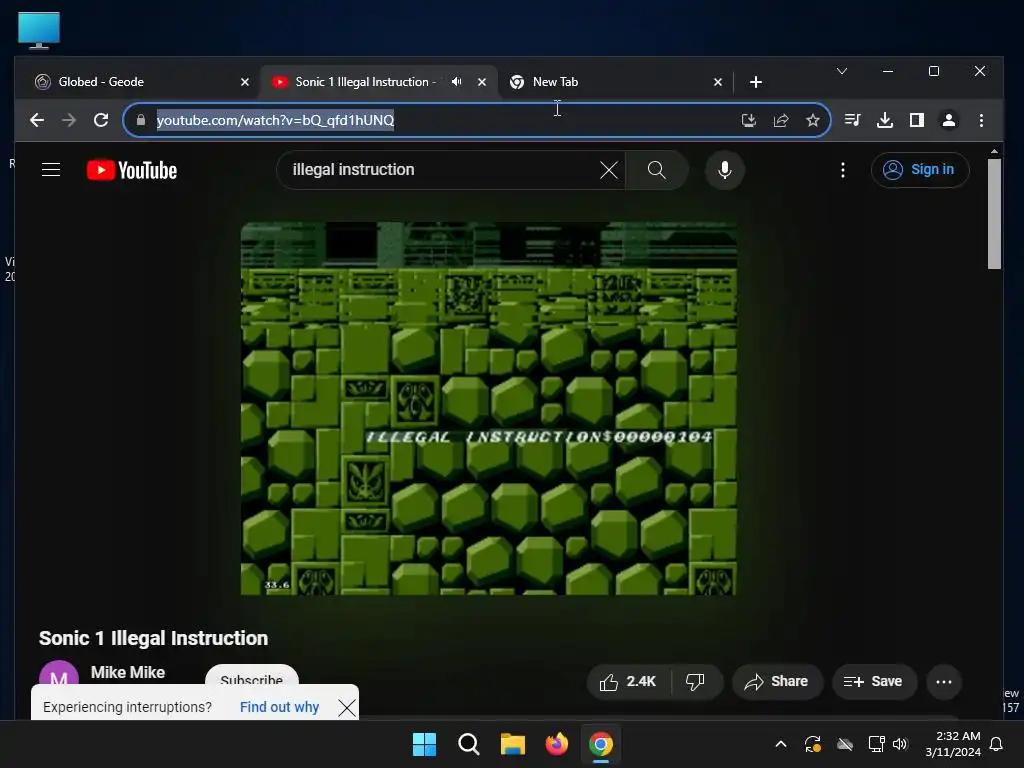Close the Sonic 1 Illegal Instruction tab

(482, 82)
